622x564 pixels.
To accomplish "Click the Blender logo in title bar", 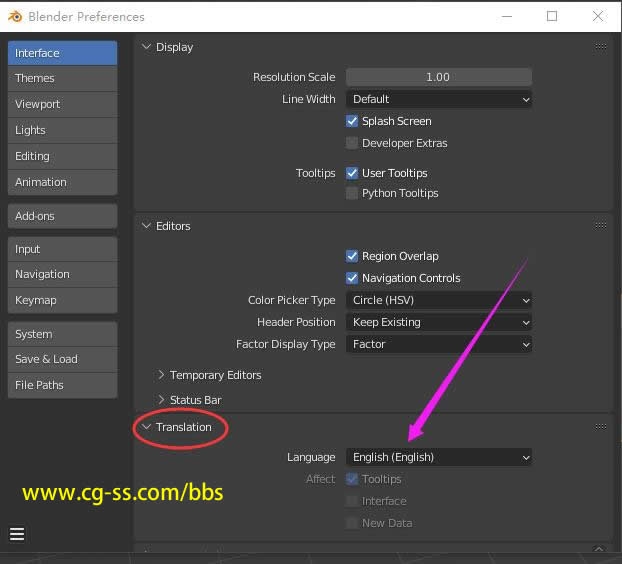I will (x=14, y=16).
